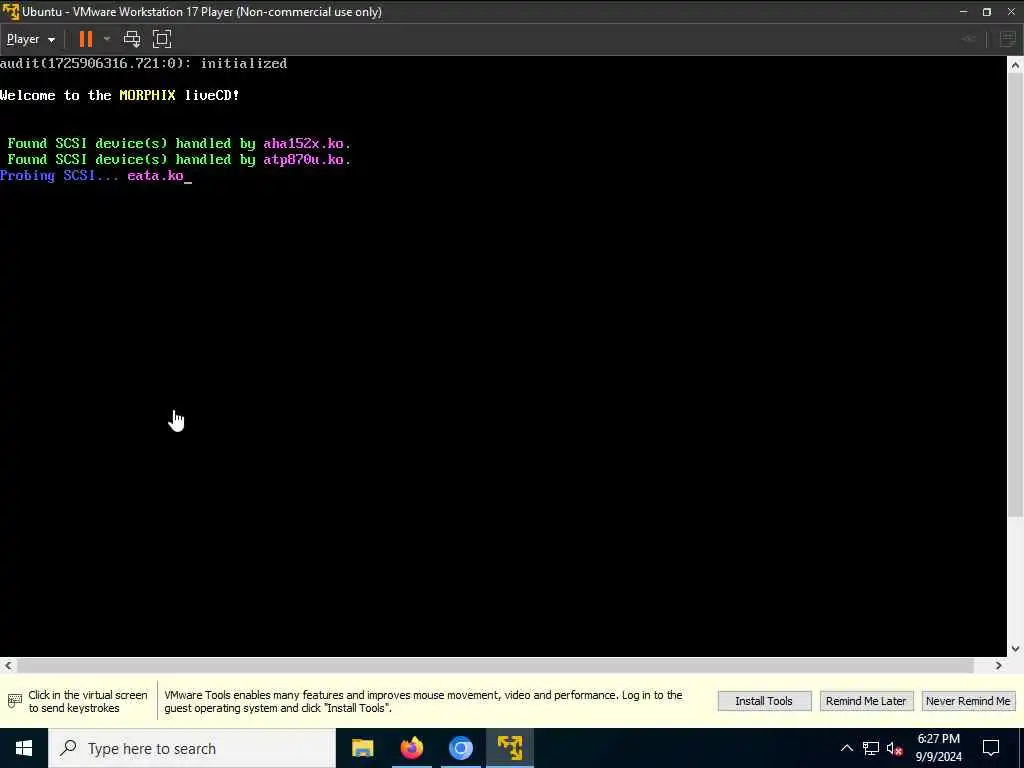Open File Explorer from taskbar
This screenshot has width=1024, height=768.
tap(362, 748)
